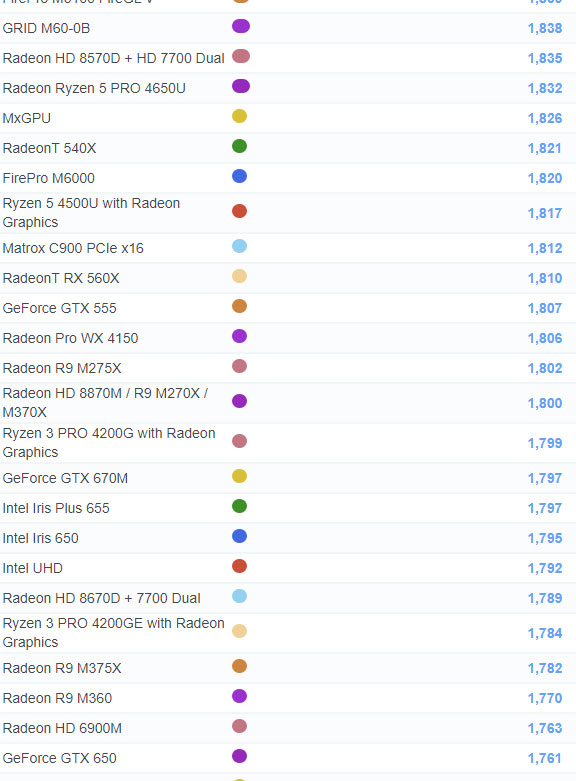Open Ryzen 5 4500U with Radeon Graphics
576x781 pixels.
coord(91,213)
